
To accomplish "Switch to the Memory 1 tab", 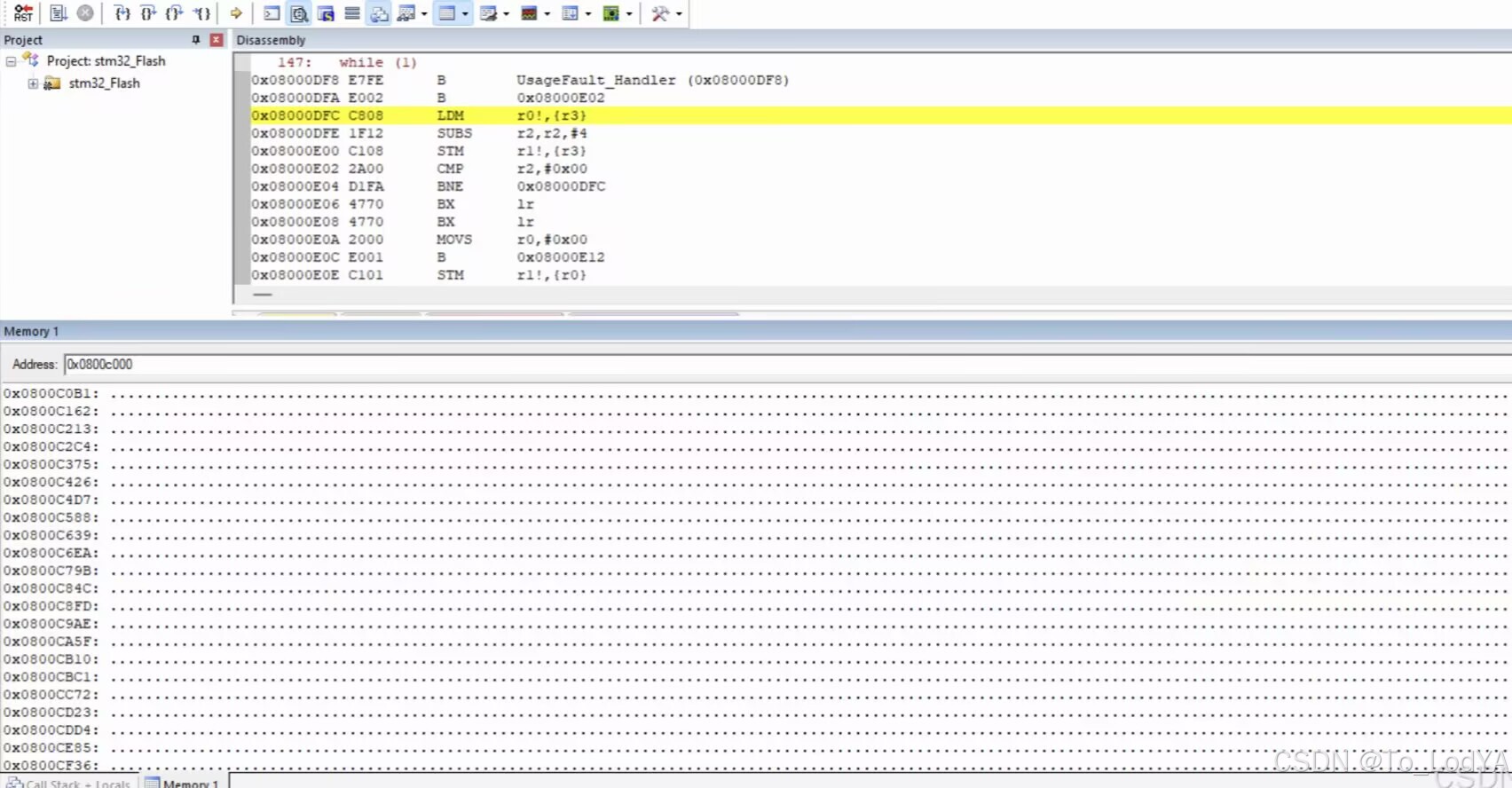I will point(183,784).
